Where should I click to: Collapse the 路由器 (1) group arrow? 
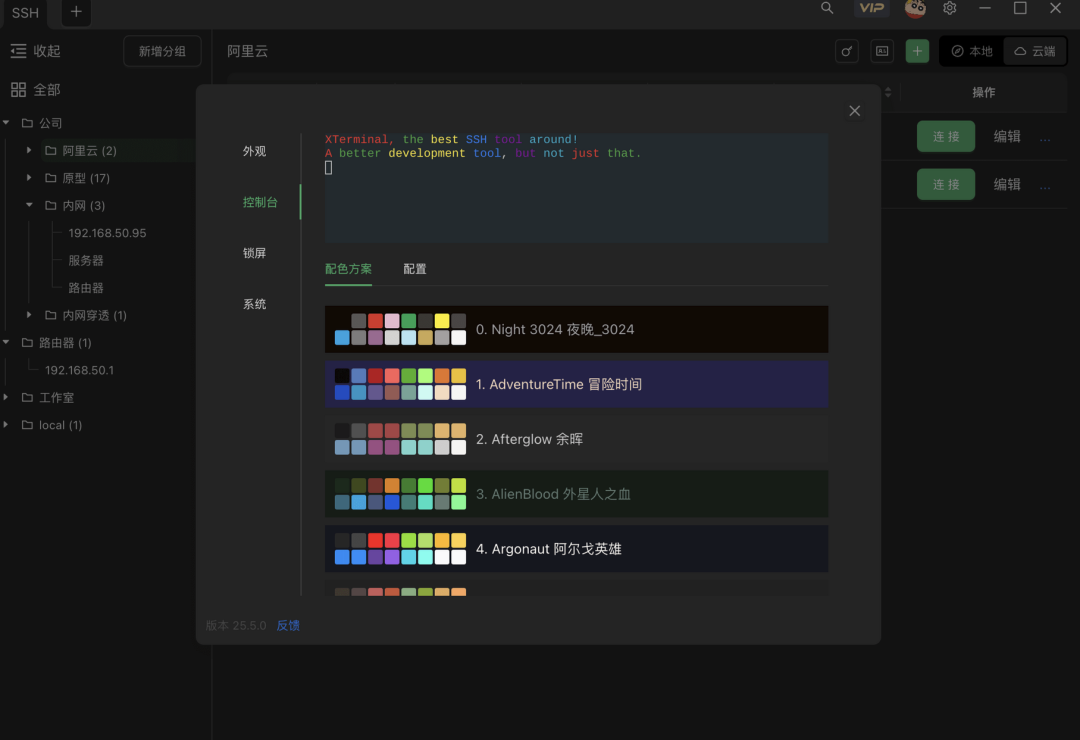pyautogui.click(x=6, y=342)
